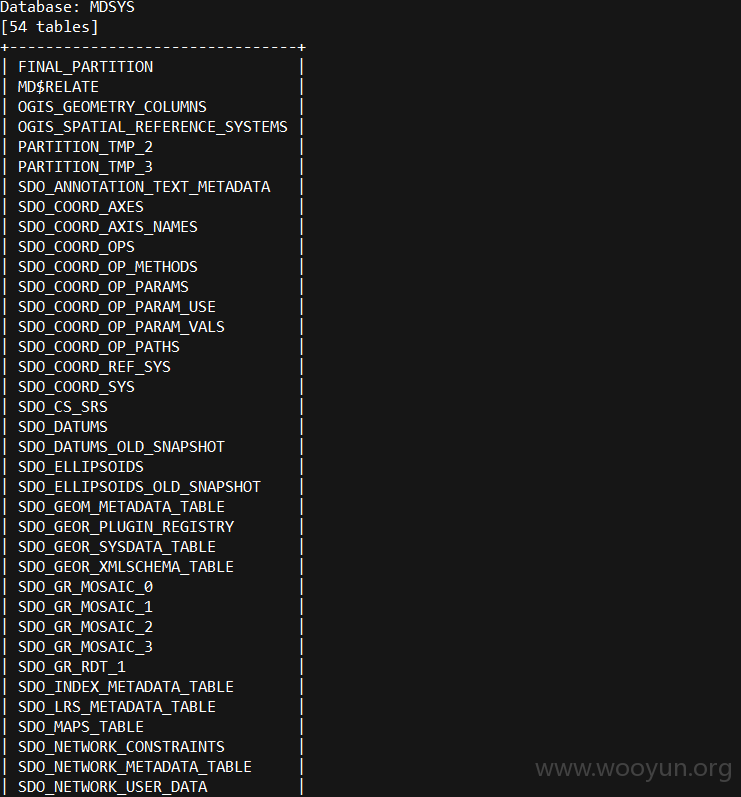Click OGIS_GEOMETRY_COLUMNS in the table list
The height and width of the screenshot is (797, 741).
pos(112,107)
